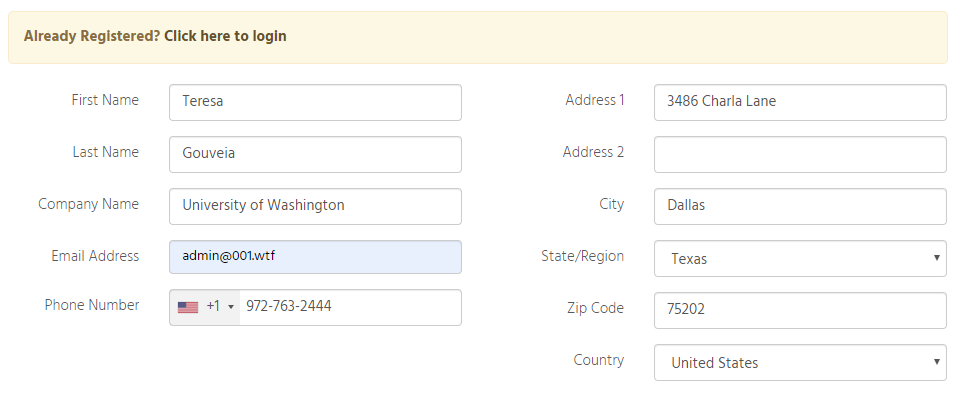Select the Address 1 field
This screenshot has width=968, height=407.
[x=800, y=103]
